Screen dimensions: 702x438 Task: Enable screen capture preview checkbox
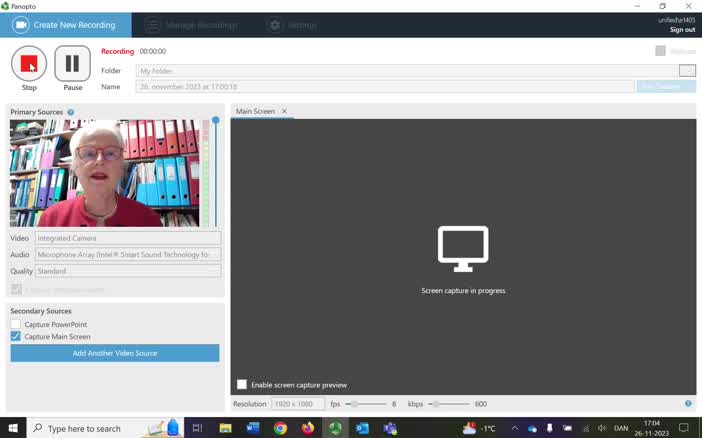(242, 384)
